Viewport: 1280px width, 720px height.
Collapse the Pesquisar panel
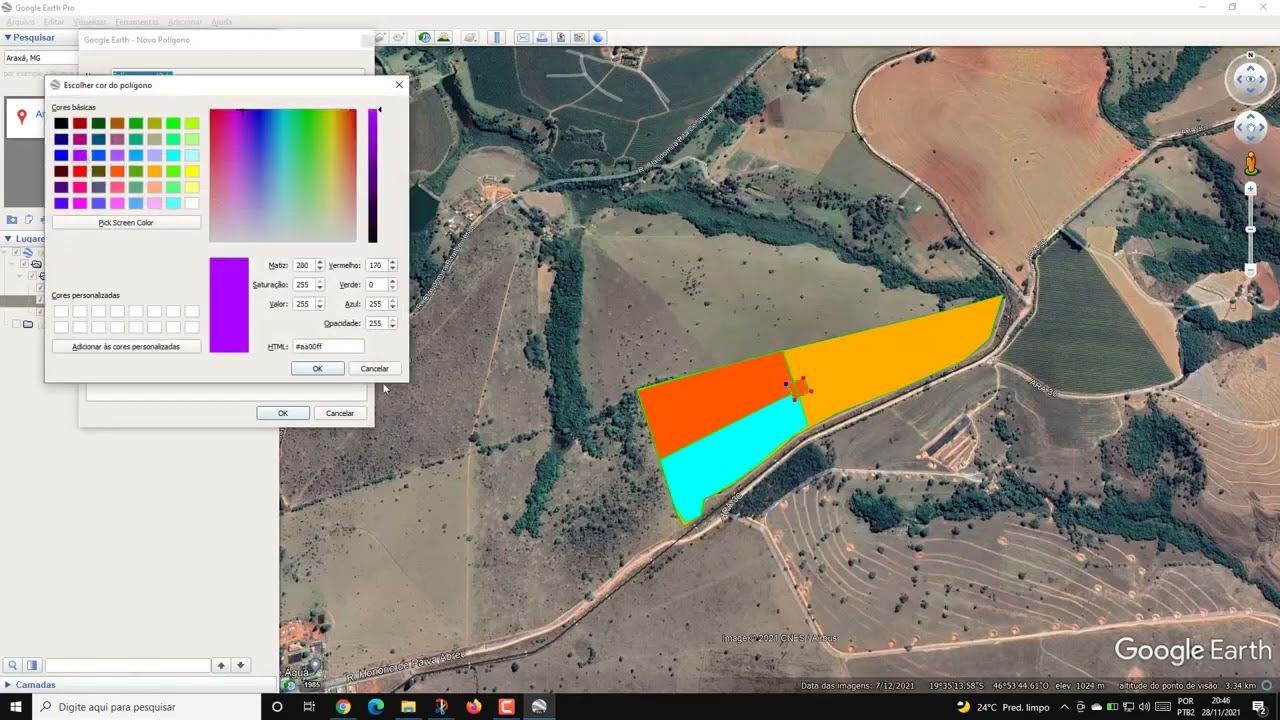[x=8, y=38]
